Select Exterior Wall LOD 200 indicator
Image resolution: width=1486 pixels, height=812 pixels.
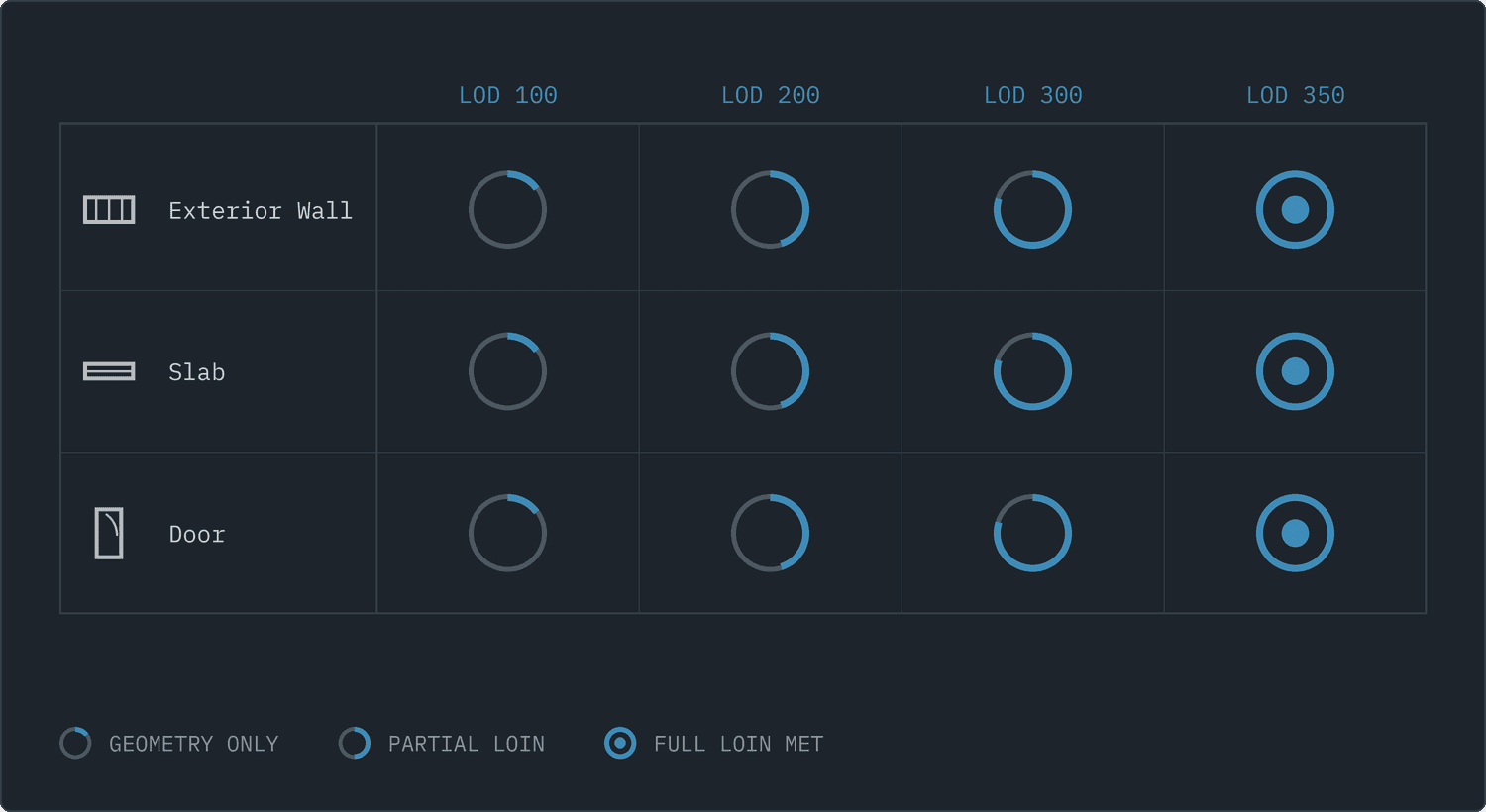770,210
